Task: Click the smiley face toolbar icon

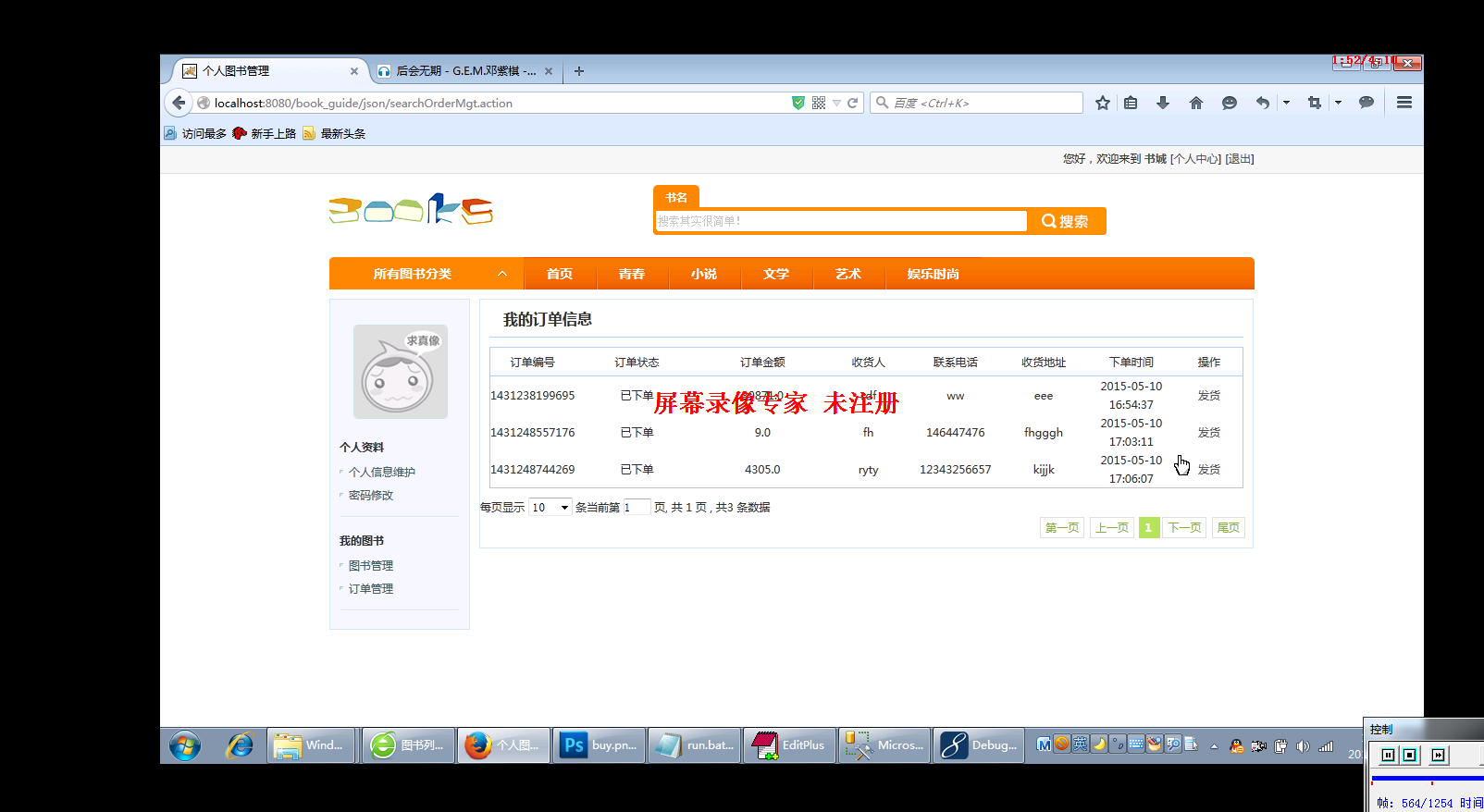Action: (x=1230, y=103)
